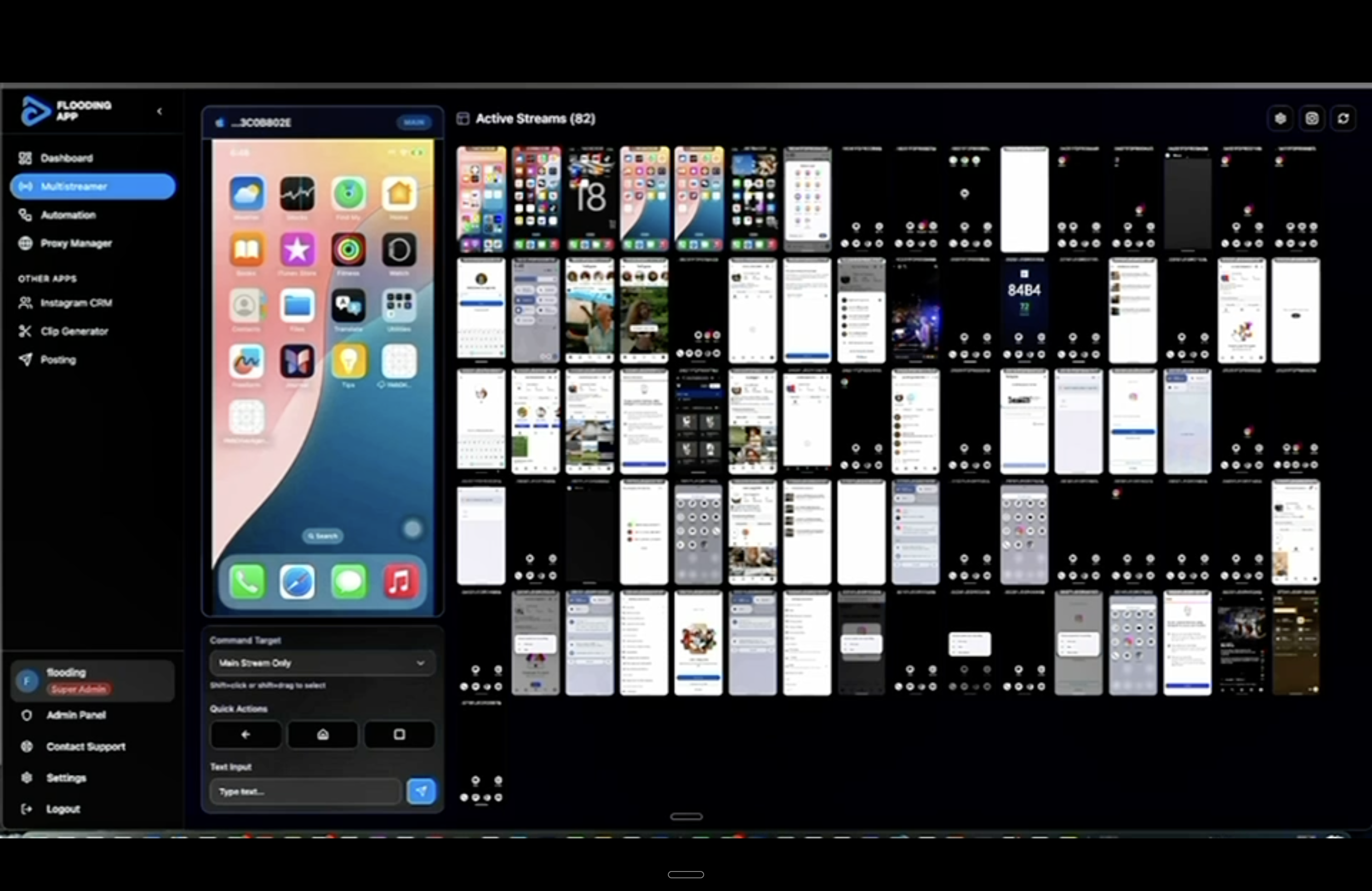Viewport: 1372px width, 891px height.
Task: Select the stream with colorful wreath image
Action: click(698, 643)
